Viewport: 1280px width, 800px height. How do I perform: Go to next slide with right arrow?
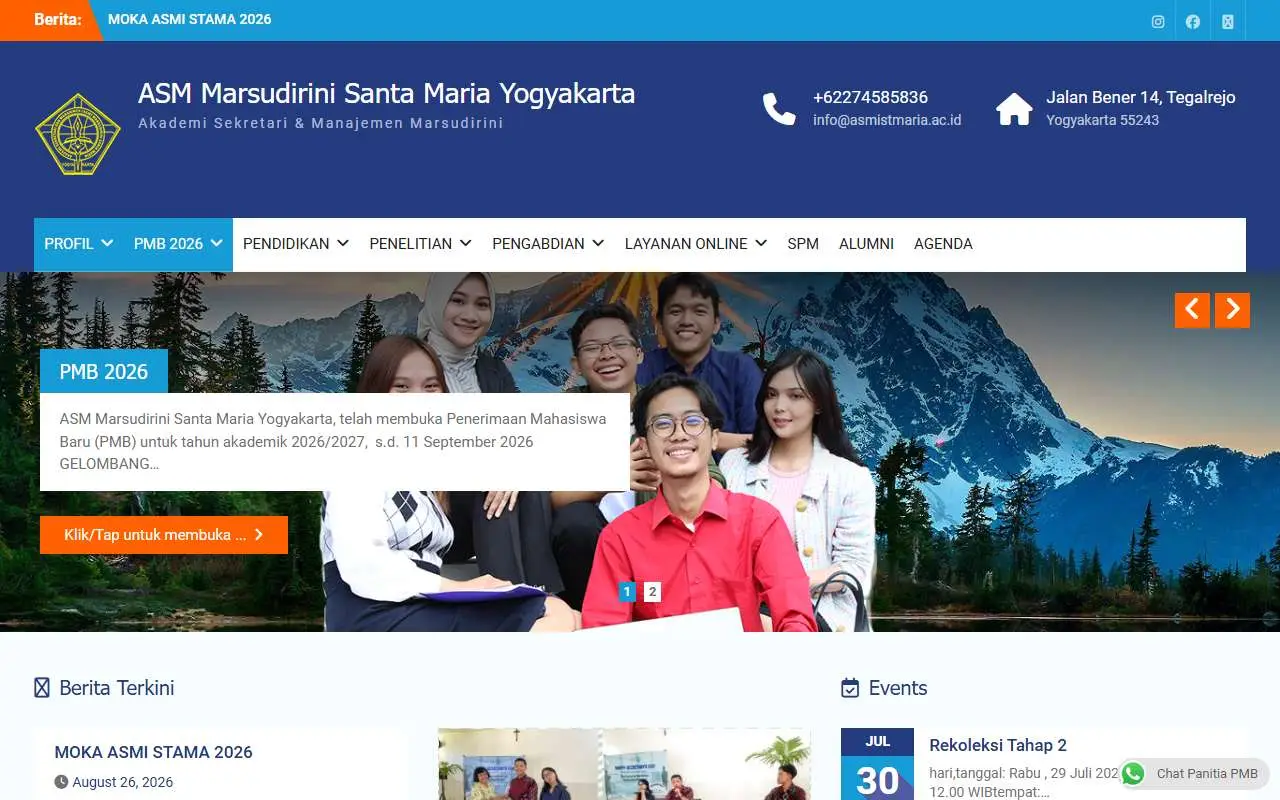pyautogui.click(x=1232, y=310)
